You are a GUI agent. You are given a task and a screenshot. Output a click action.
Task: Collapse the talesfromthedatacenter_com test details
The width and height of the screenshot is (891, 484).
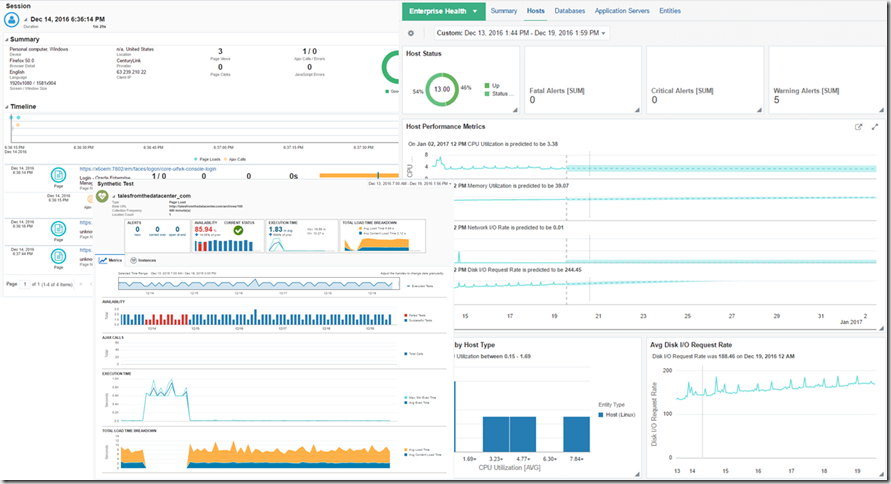[x=114, y=196]
